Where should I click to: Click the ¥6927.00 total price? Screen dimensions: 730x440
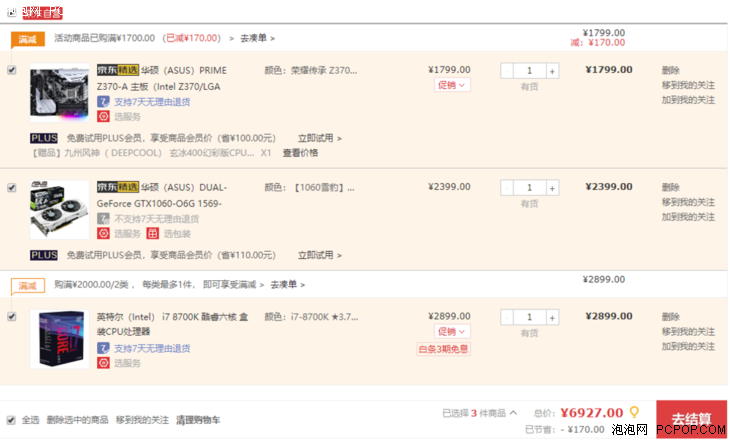coord(591,413)
